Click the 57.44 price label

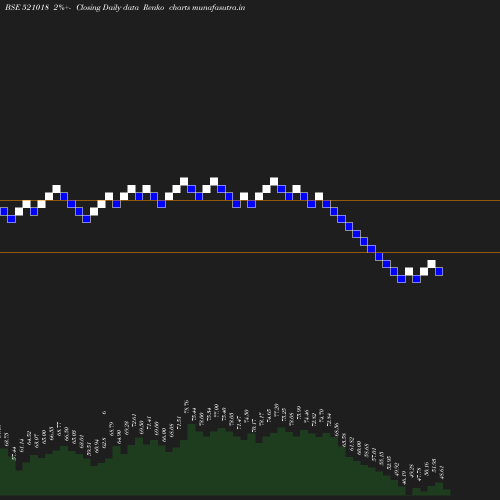pos(14,454)
